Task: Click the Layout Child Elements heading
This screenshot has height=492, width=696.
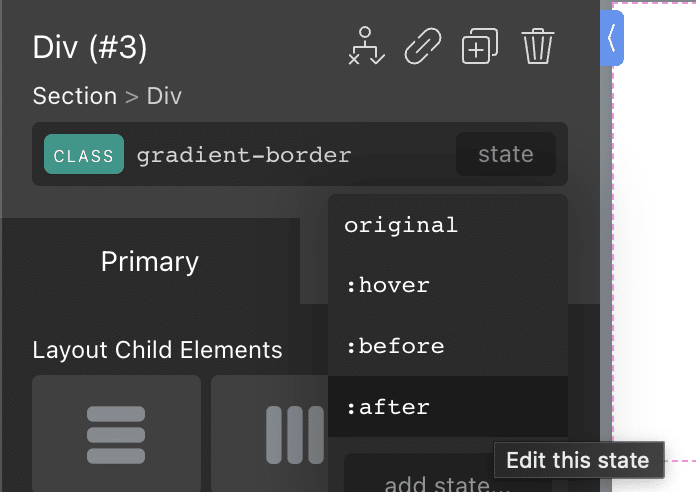Action: [157, 350]
